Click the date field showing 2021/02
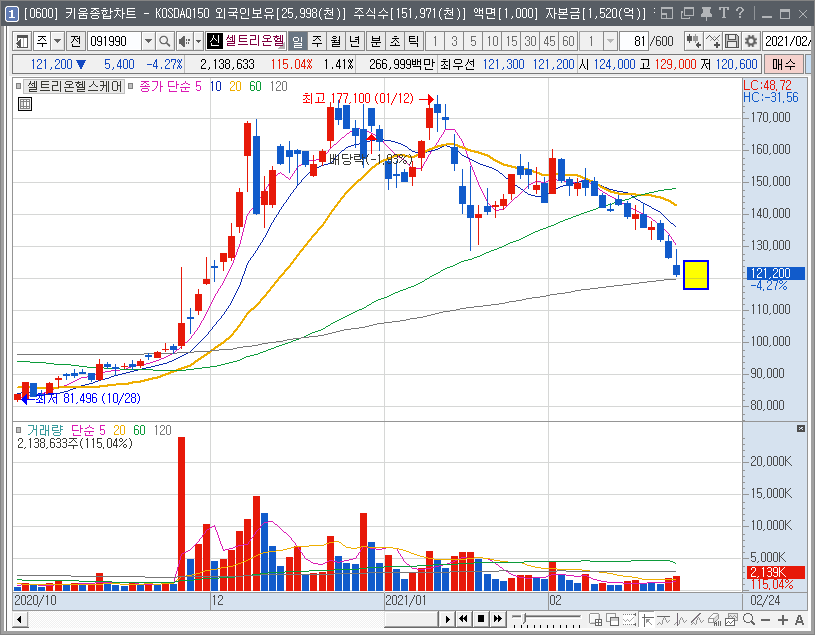815x635 pixels. click(x=787, y=41)
